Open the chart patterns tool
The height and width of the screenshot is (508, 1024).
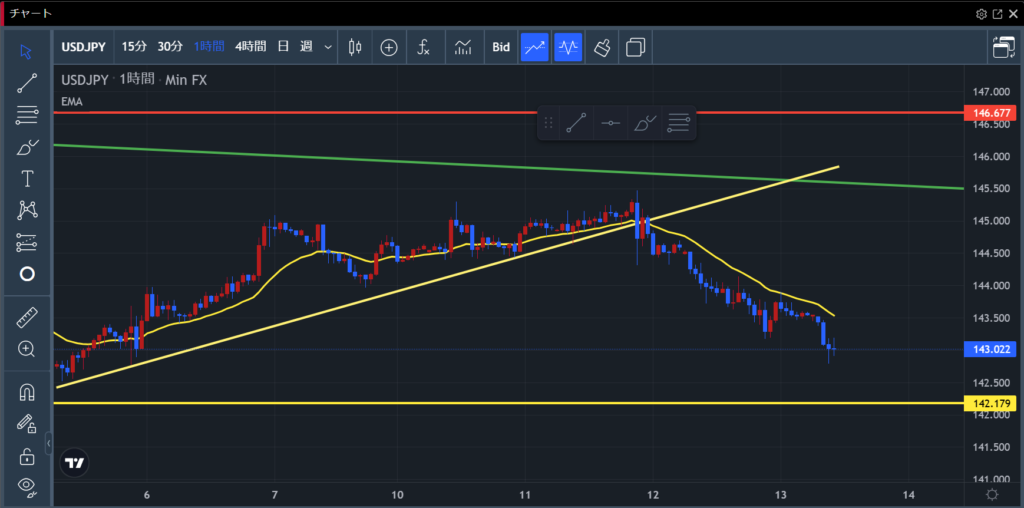pyautogui.click(x=27, y=210)
